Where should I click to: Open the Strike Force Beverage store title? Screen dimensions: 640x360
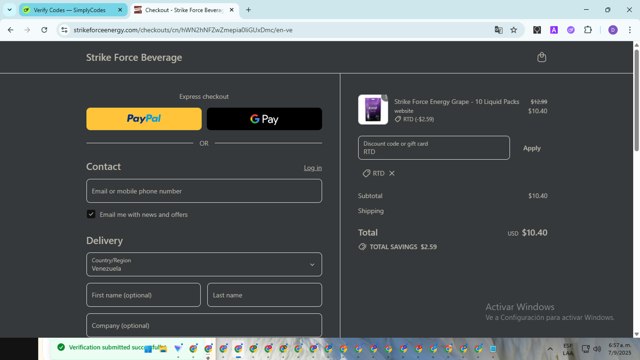[134, 58]
